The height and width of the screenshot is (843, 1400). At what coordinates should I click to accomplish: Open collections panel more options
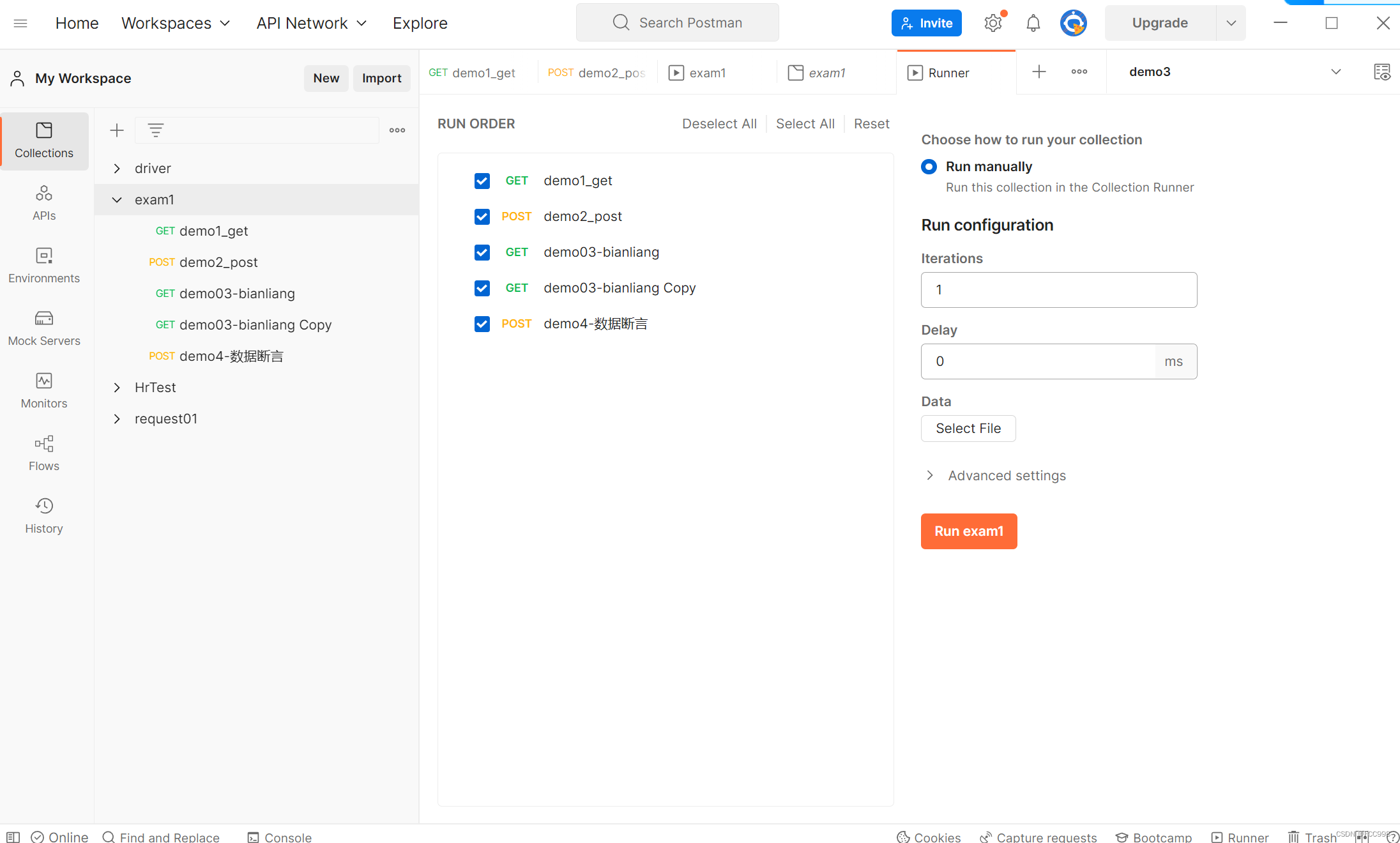tap(397, 130)
